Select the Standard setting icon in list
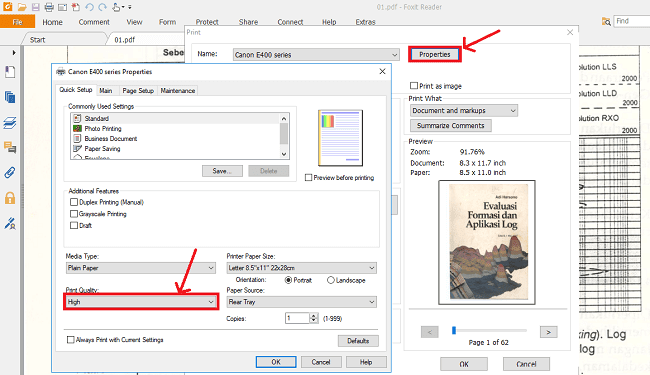The height and width of the screenshot is (375, 650). click(x=77, y=119)
